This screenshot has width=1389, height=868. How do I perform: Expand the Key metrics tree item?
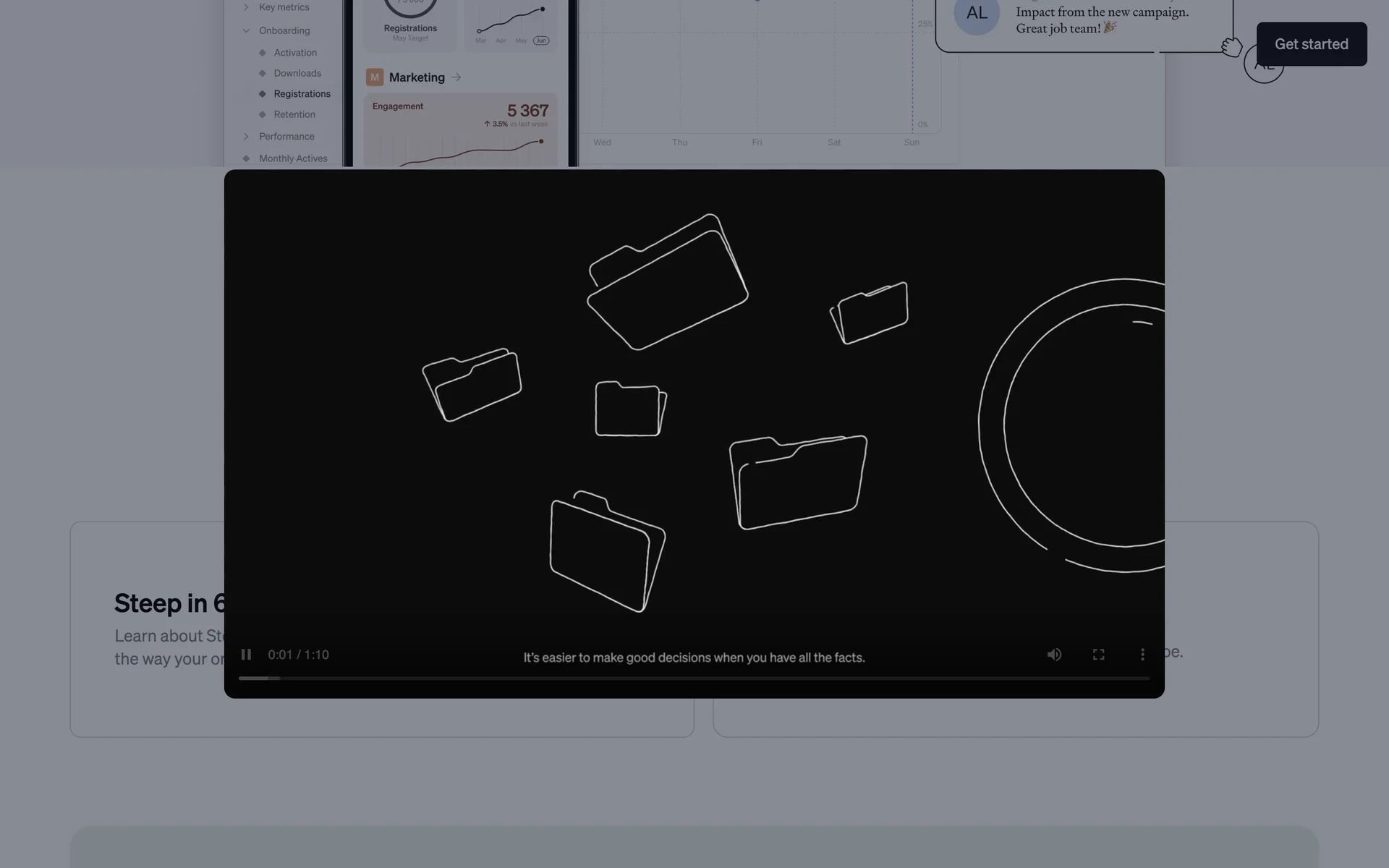pos(246,7)
